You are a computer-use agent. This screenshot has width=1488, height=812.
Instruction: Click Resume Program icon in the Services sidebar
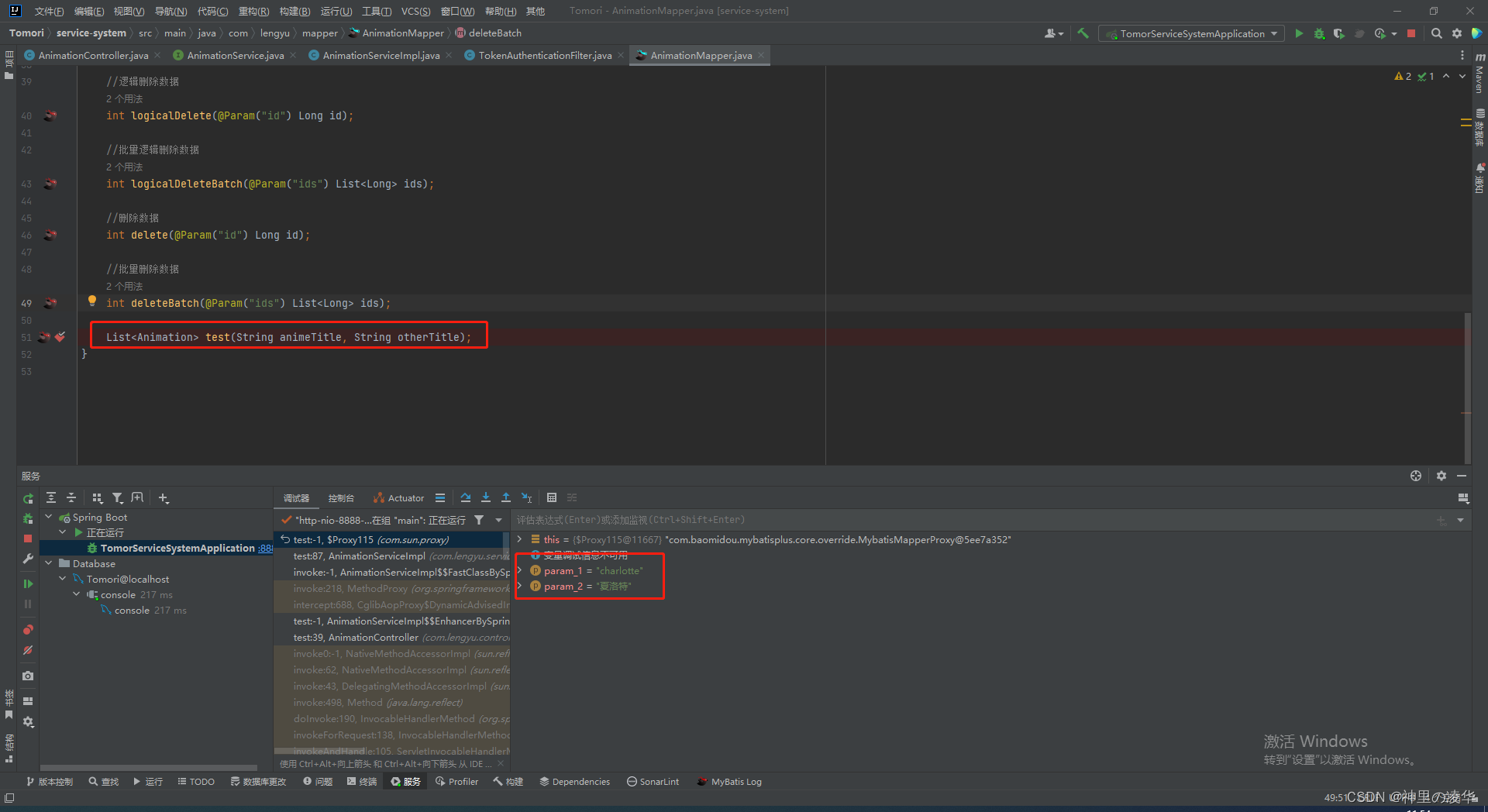click(x=28, y=583)
